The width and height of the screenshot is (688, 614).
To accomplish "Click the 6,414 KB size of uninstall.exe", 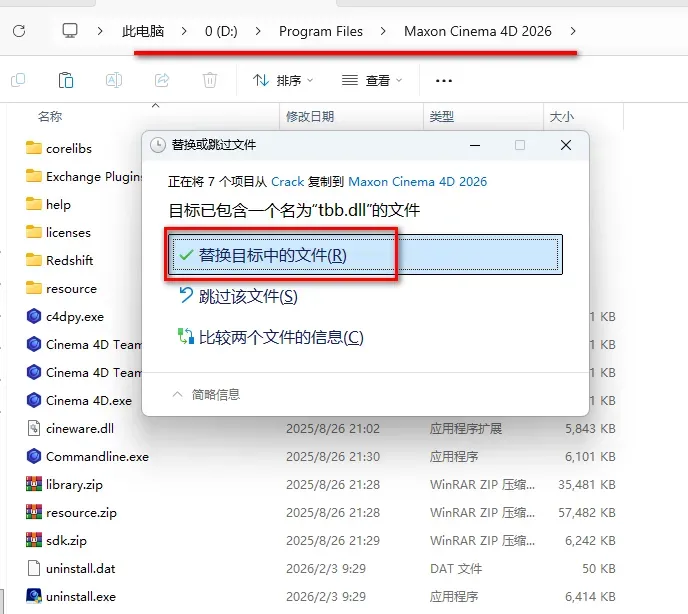I will 590,596.
